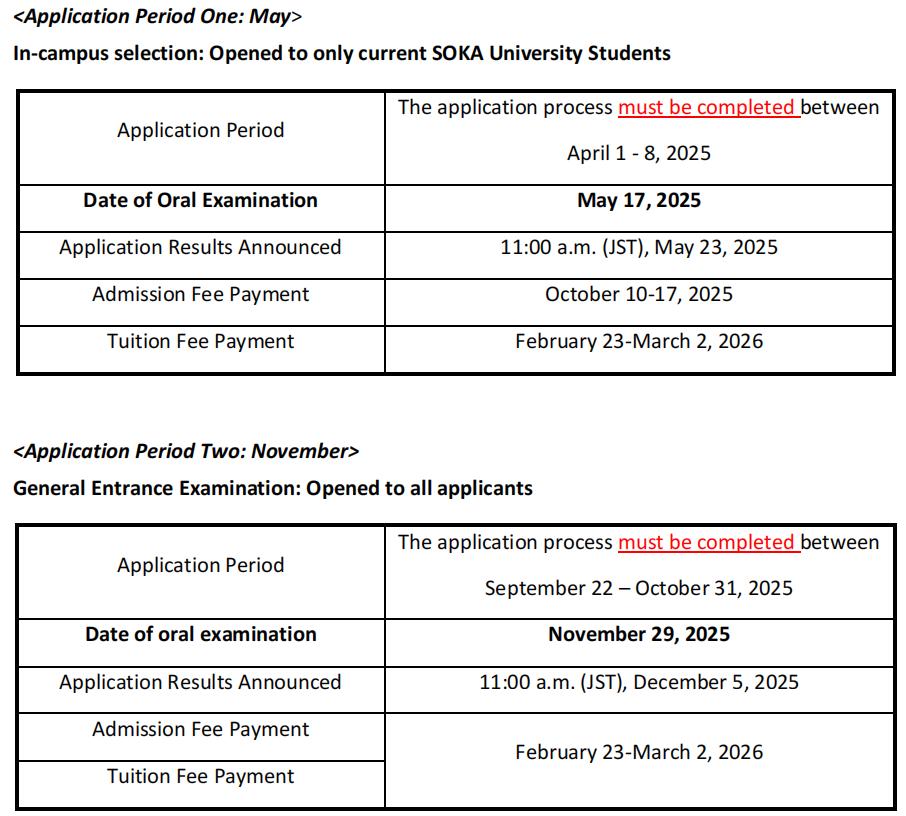Click "Tuition Fee Payment" label in second table
The image size is (906, 816).
(x=200, y=776)
